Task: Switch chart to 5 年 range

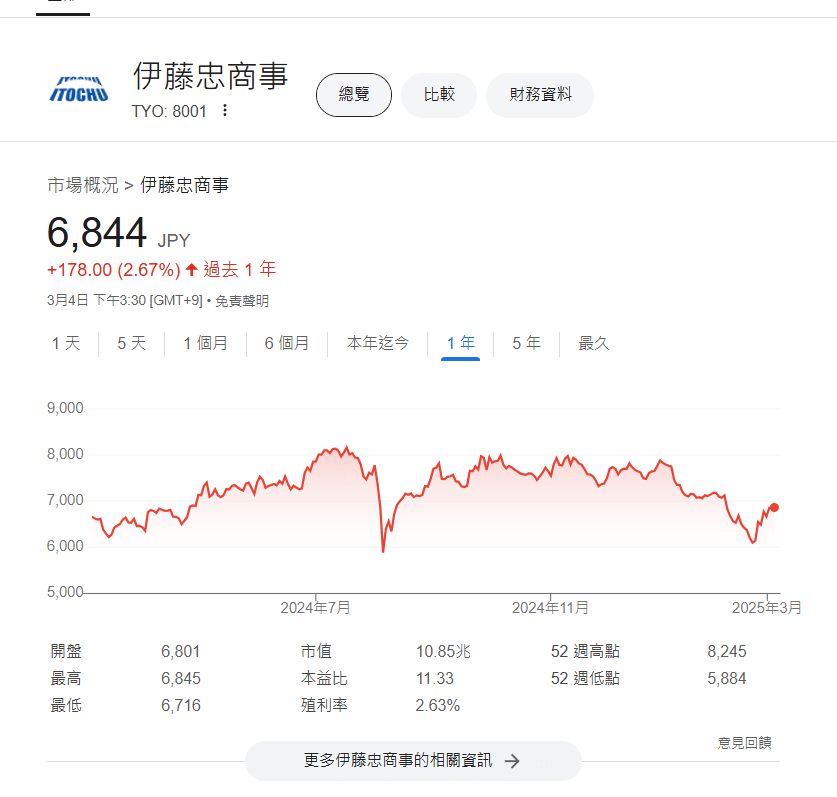Action: (526, 343)
